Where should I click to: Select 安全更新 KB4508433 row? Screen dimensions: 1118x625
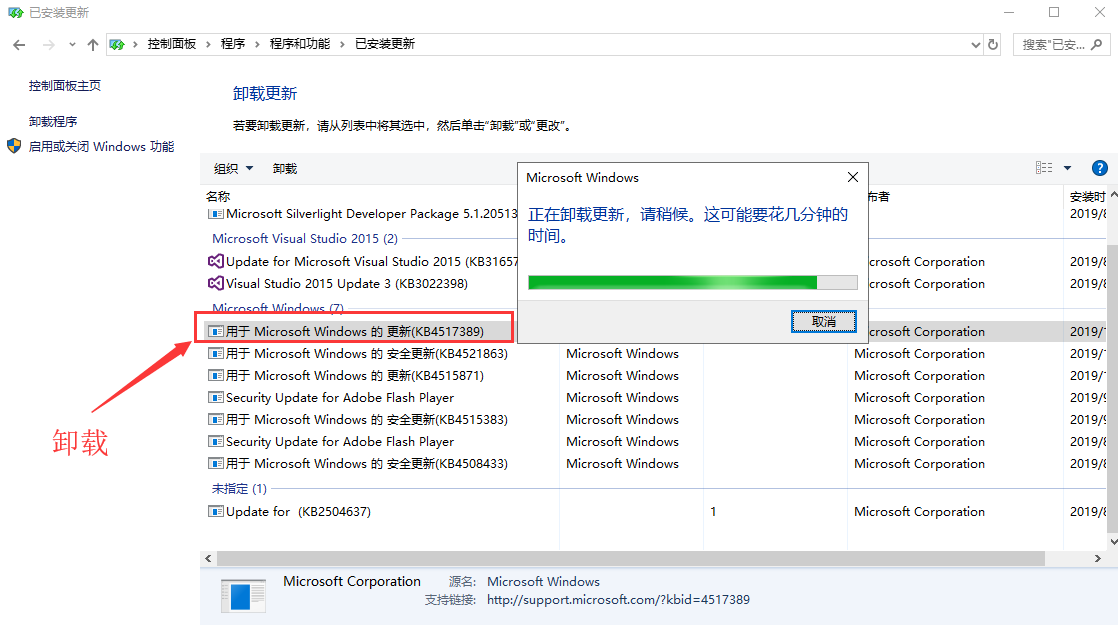coord(366,464)
